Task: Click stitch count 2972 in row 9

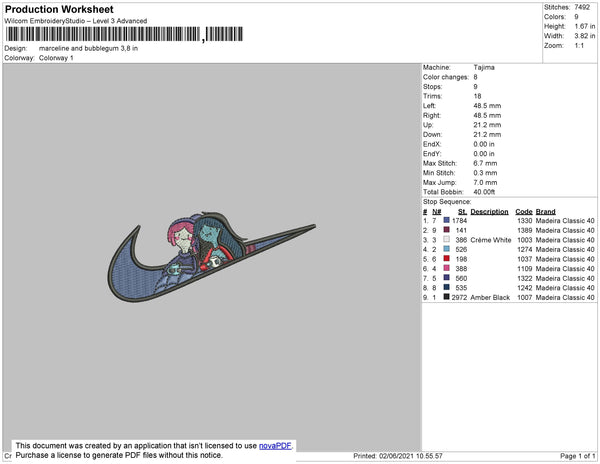Action: coord(459,297)
